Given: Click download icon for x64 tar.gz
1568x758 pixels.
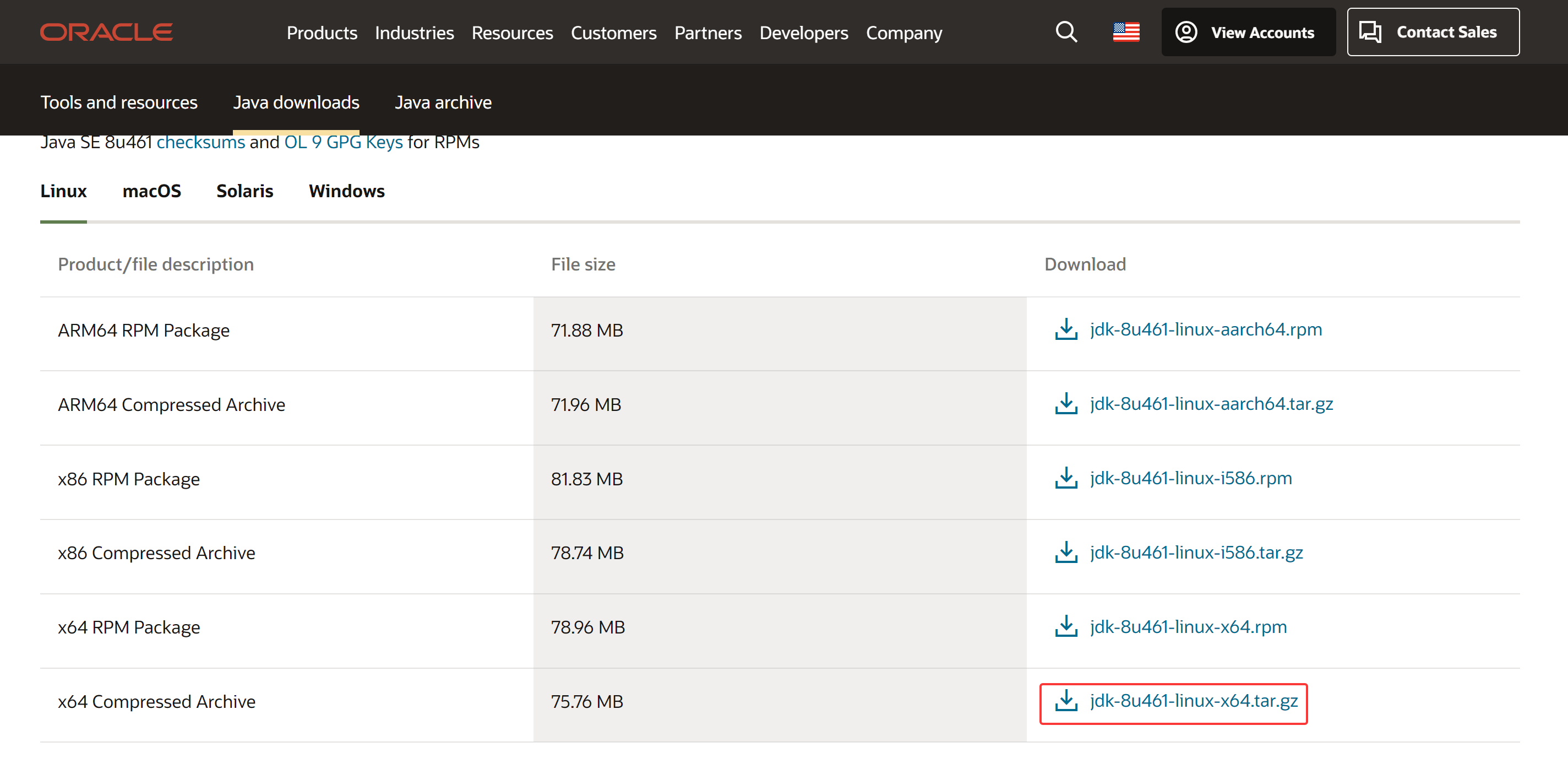Looking at the screenshot, I should tap(1066, 701).
